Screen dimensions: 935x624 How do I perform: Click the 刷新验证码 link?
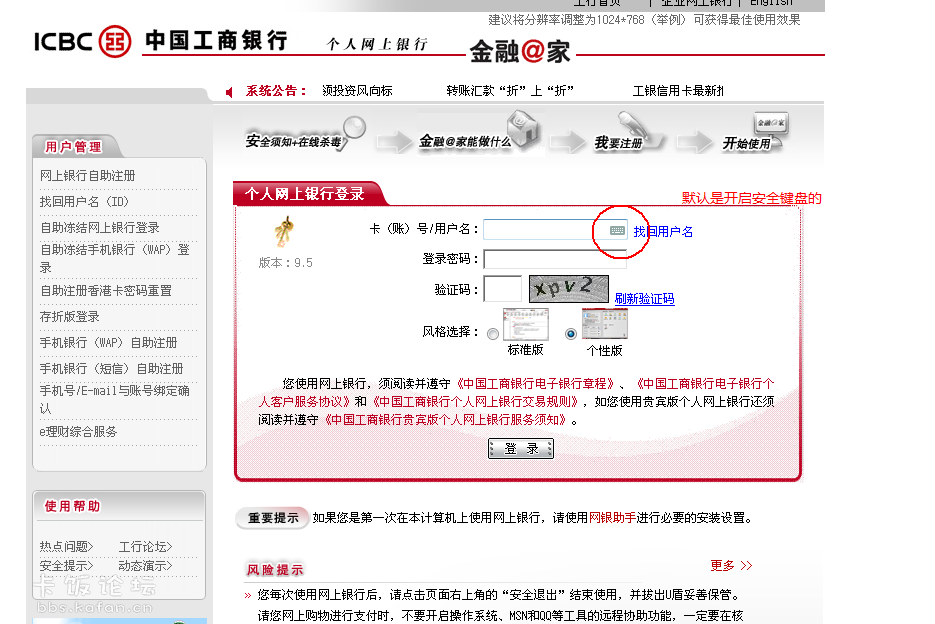(645, 298)
